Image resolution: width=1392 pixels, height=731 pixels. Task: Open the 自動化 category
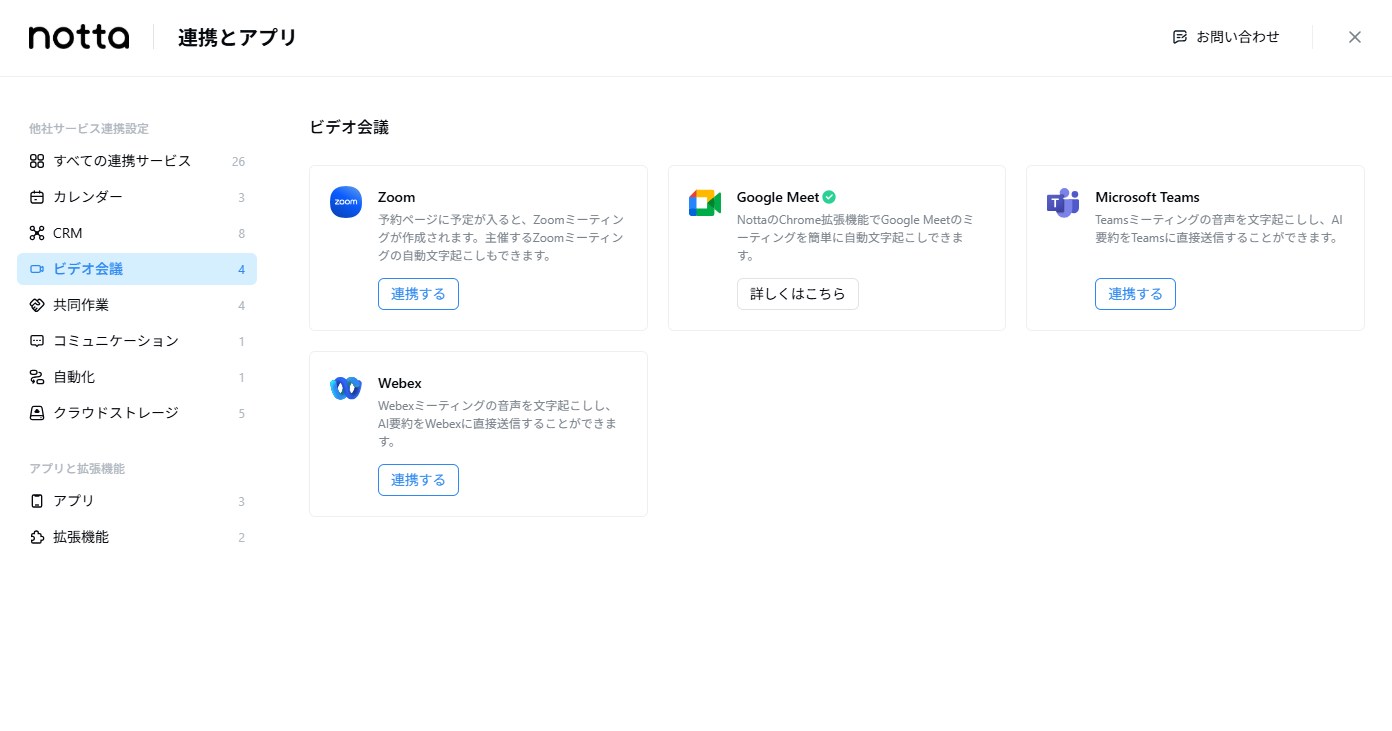tap(137, 377)
